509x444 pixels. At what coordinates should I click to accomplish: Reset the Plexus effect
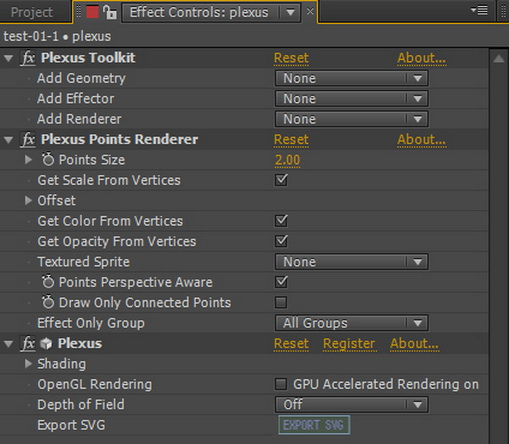[x=291, y=344]
